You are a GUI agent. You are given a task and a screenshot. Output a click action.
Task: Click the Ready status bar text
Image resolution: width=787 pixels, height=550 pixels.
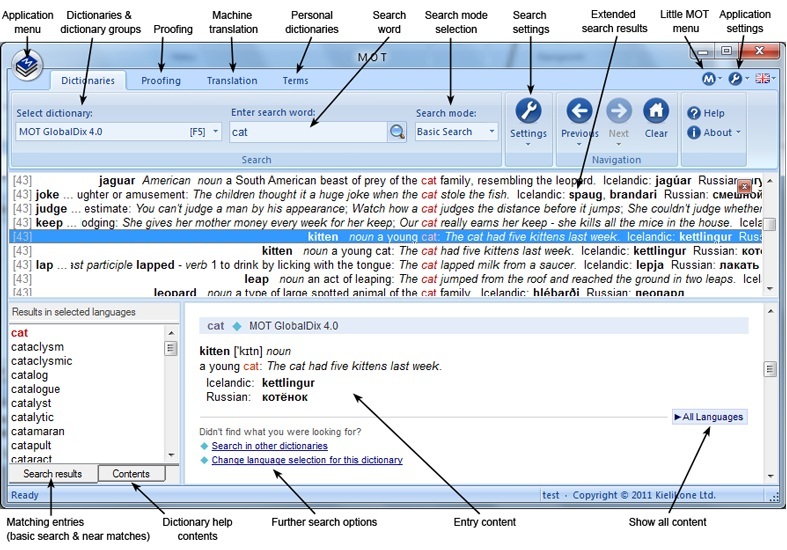pos(25,495)
